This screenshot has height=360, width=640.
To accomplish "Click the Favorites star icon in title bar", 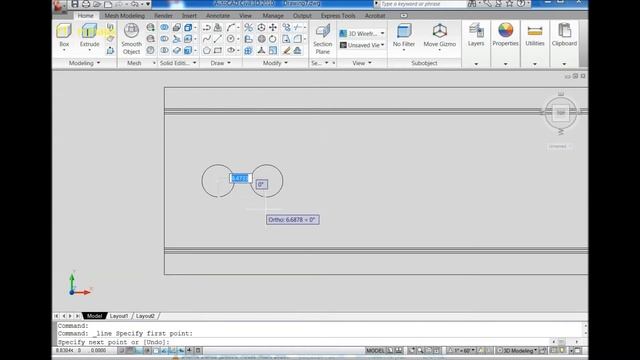I will [509, 4].
